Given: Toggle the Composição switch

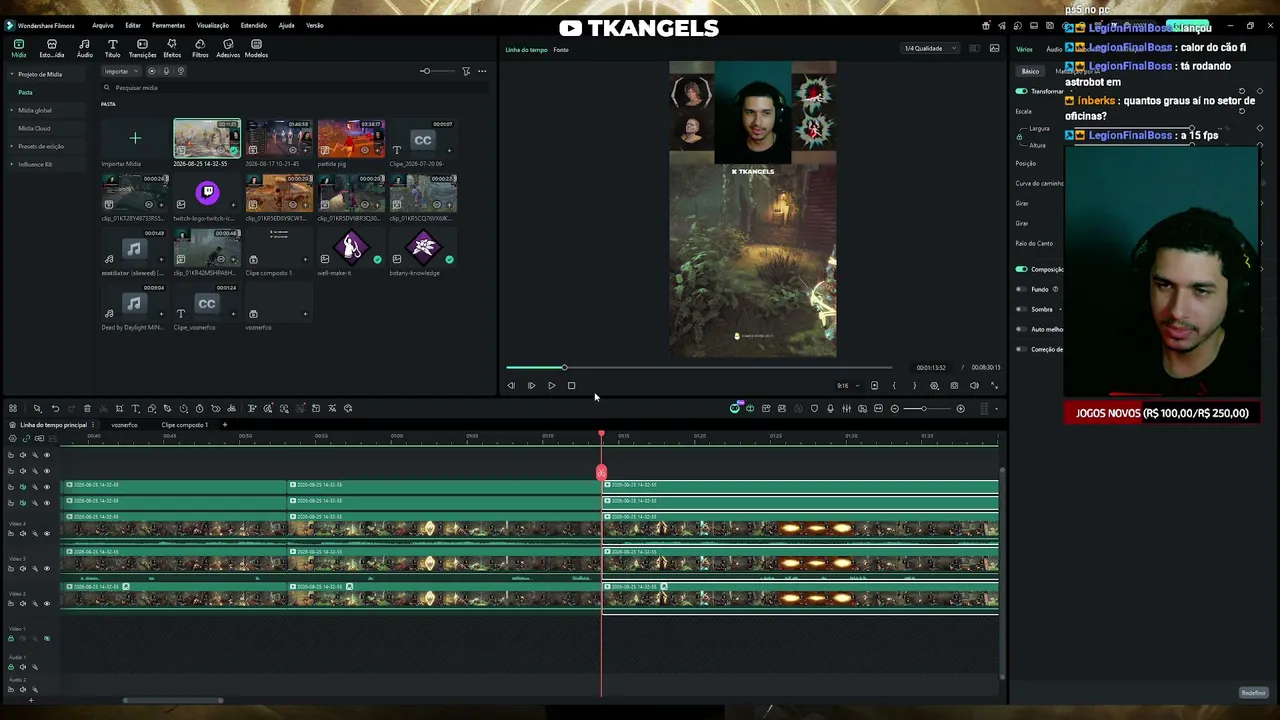Looking at the screenshot, I should pos(1021,269).
